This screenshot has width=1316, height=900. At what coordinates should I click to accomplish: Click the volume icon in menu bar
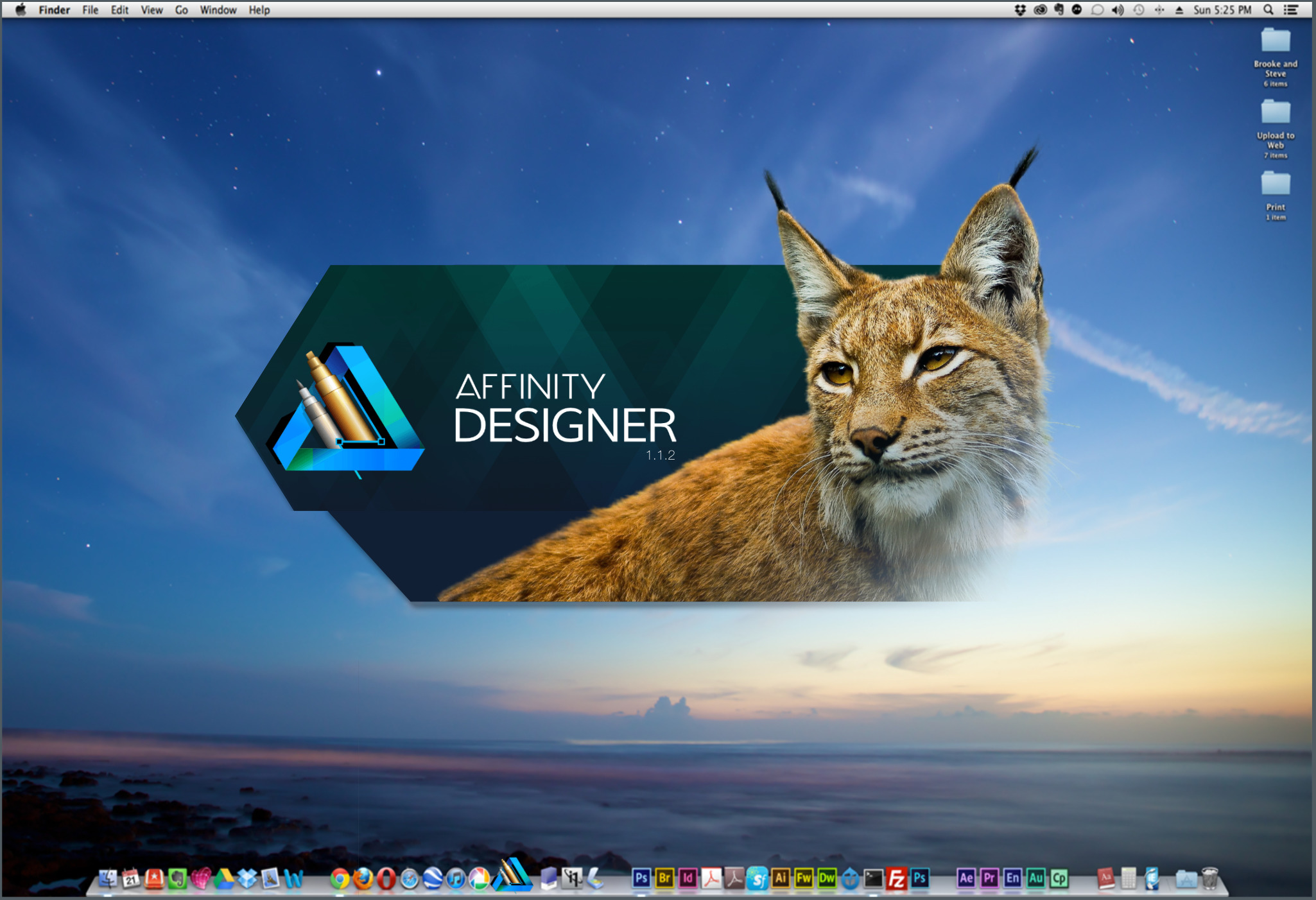coord(1117,10)
